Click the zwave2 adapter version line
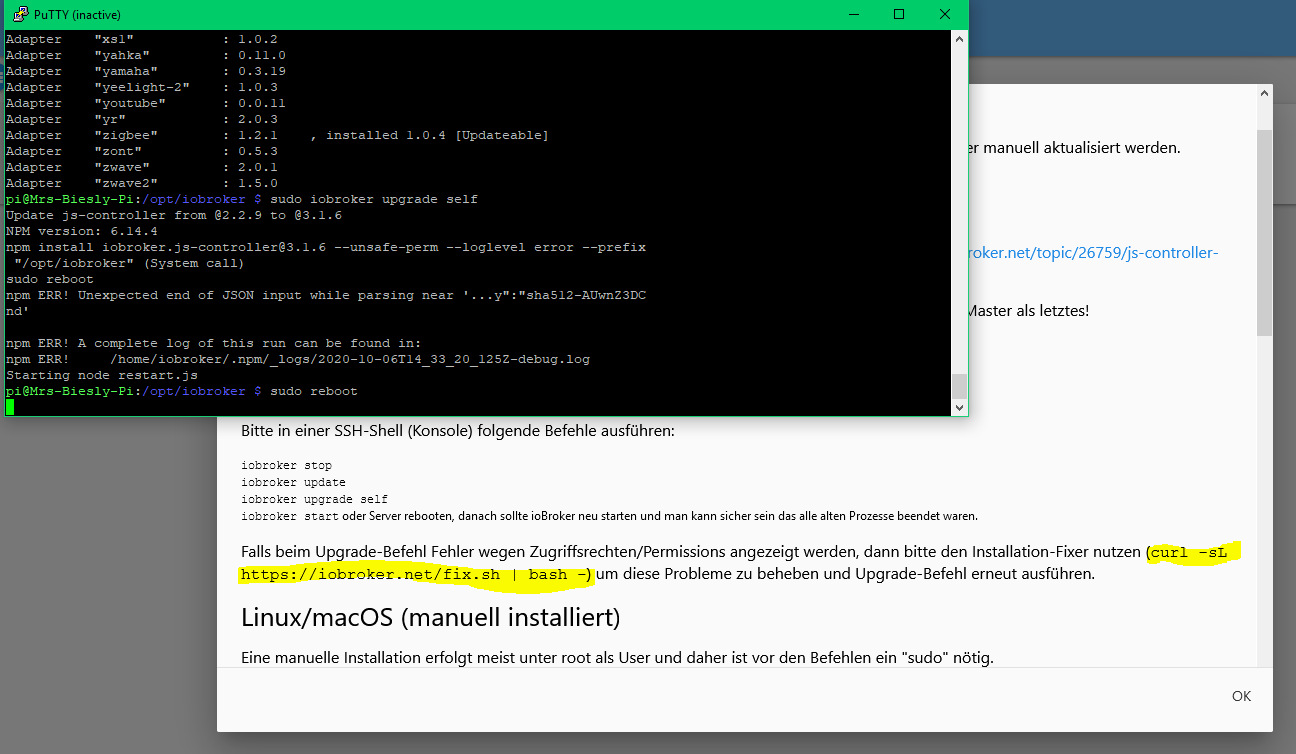 coord(142,183)
